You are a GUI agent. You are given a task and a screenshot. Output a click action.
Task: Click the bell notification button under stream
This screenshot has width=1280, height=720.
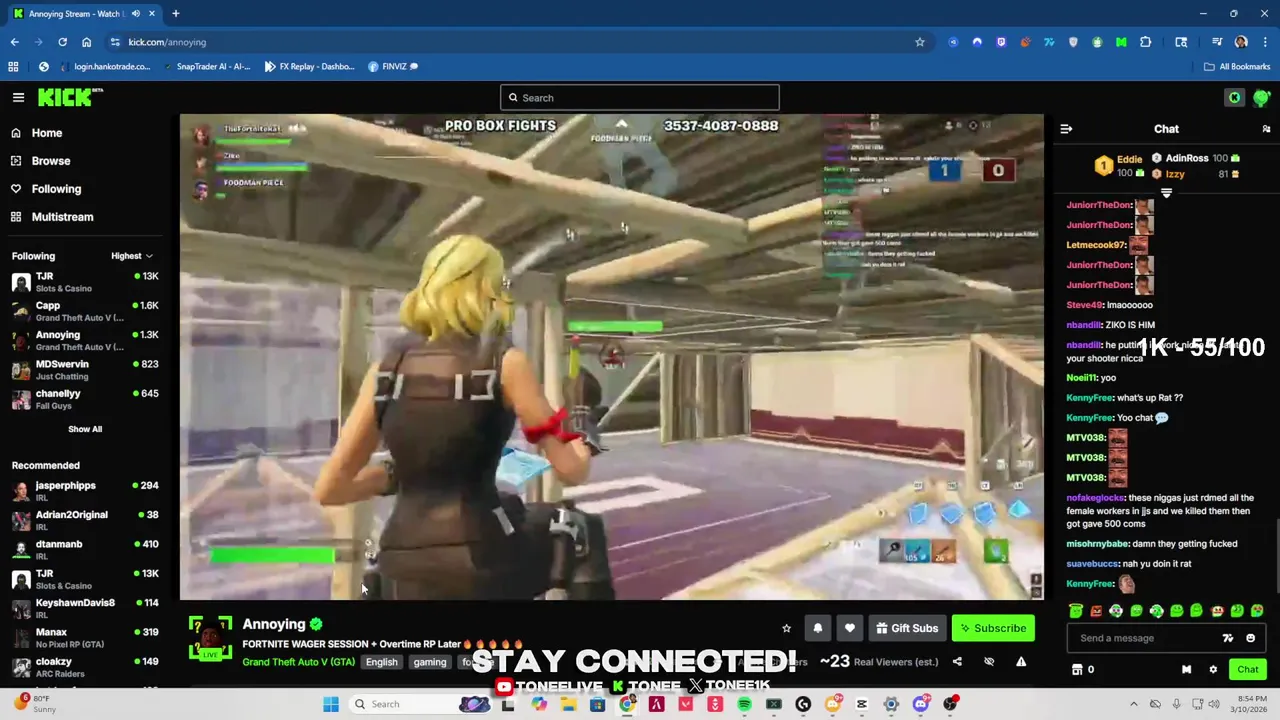pos(817,628)
